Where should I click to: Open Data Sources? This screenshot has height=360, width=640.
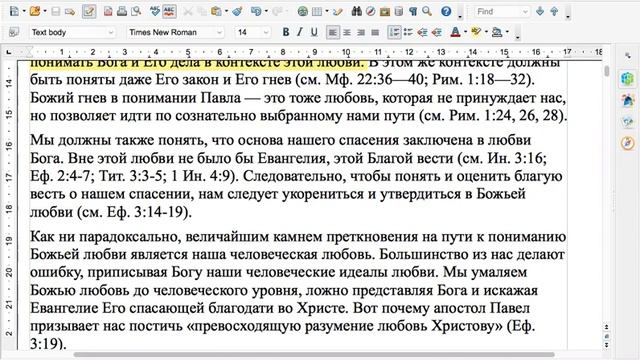tap(399, 11)
